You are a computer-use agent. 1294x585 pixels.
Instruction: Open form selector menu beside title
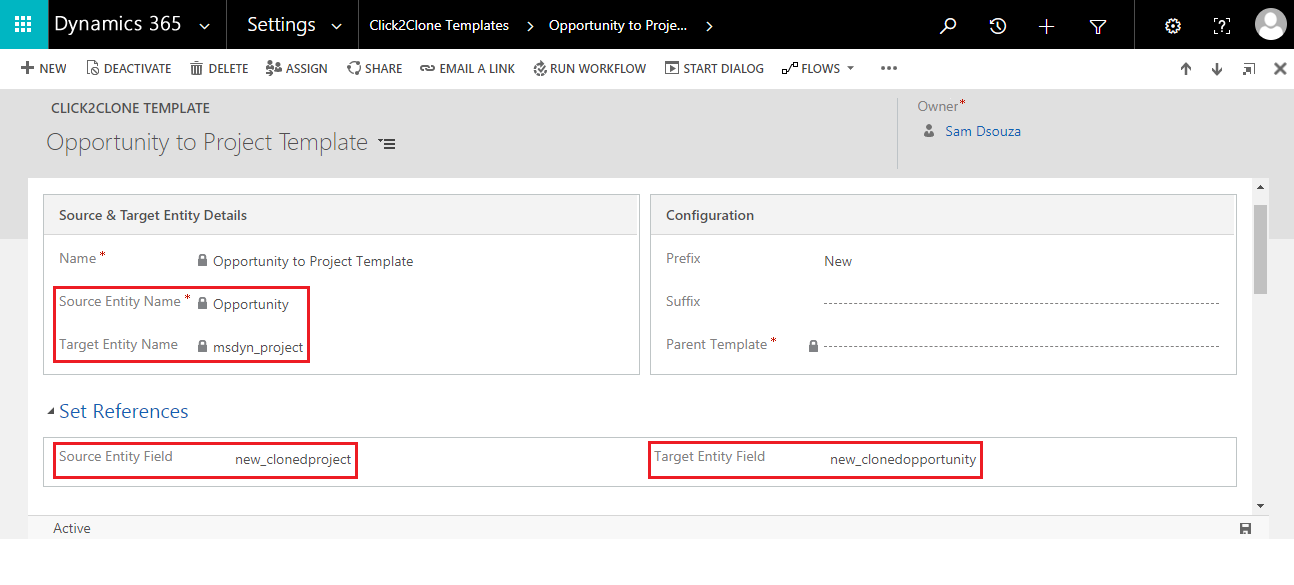(x=388, y=144)
